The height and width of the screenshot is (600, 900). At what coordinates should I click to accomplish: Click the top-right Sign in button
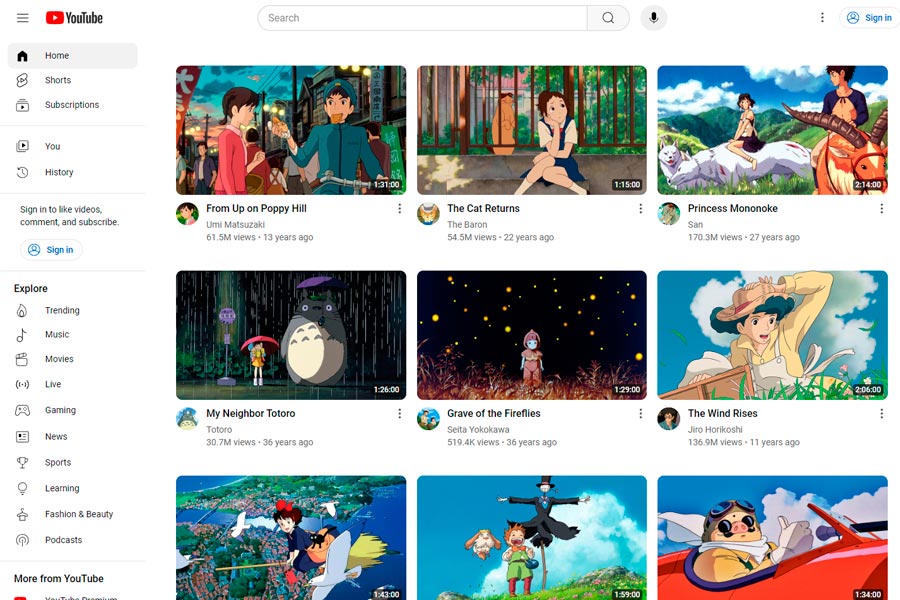[x=870, y=18]
